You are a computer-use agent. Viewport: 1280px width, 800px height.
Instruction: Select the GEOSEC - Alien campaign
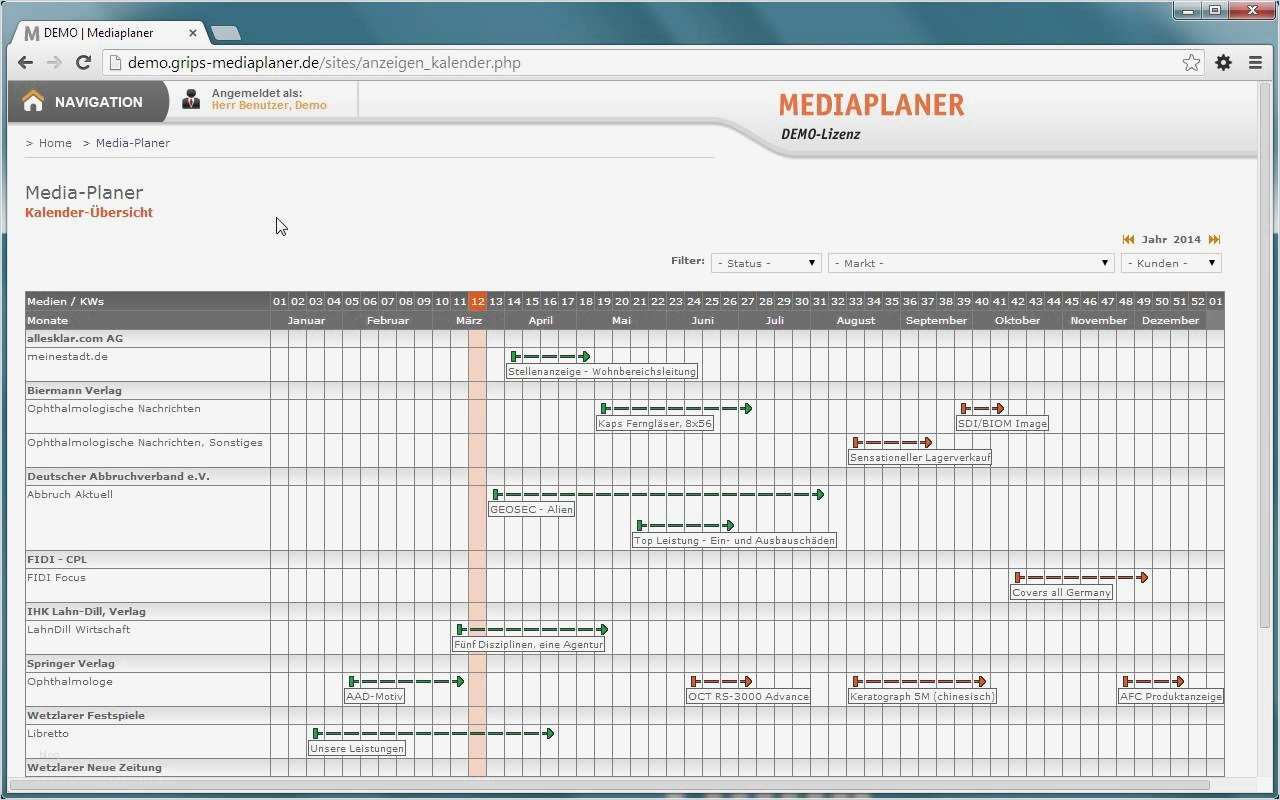531,509
